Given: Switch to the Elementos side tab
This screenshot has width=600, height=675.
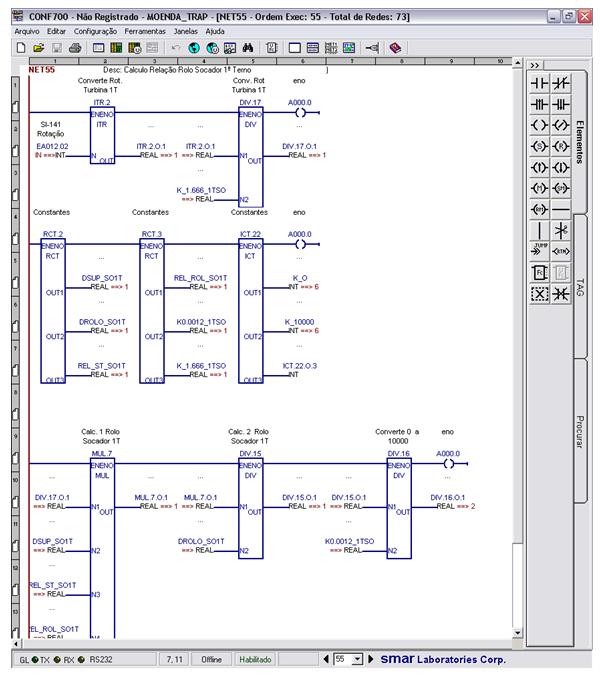Looking at the screenshot, I should pyautogui.click(x=580, y=142).
